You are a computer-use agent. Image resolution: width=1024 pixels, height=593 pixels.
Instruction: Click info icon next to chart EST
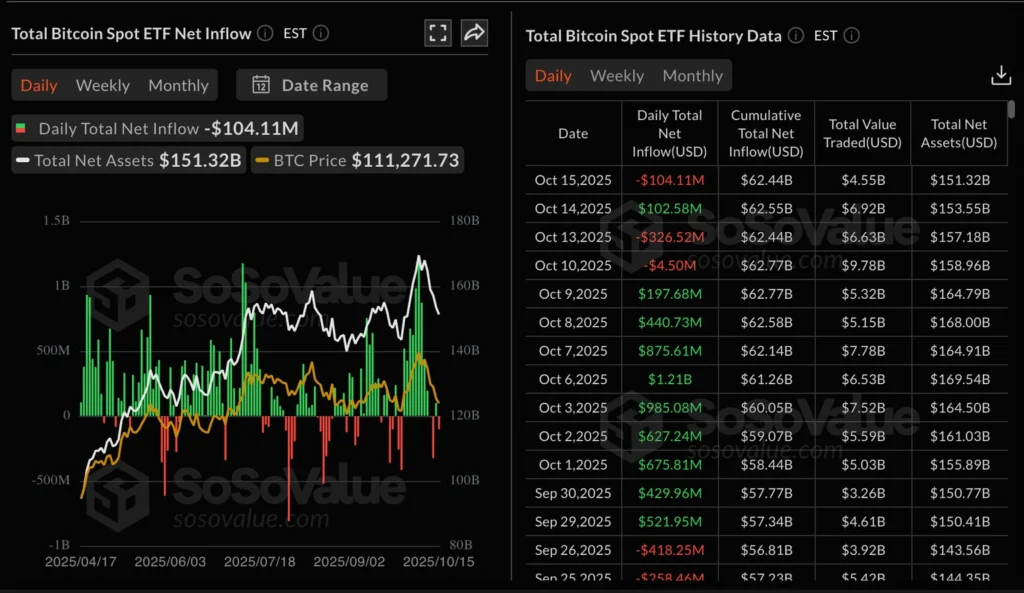coord(320,33)
